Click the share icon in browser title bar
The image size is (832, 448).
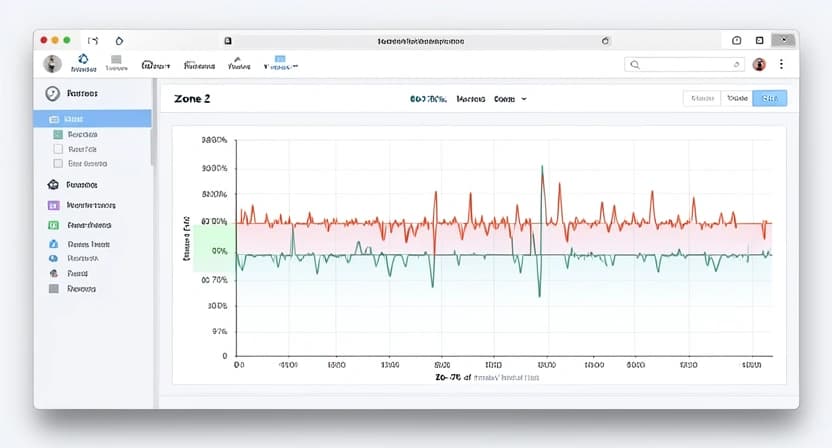pyautogui.click(x=736, y=40)
